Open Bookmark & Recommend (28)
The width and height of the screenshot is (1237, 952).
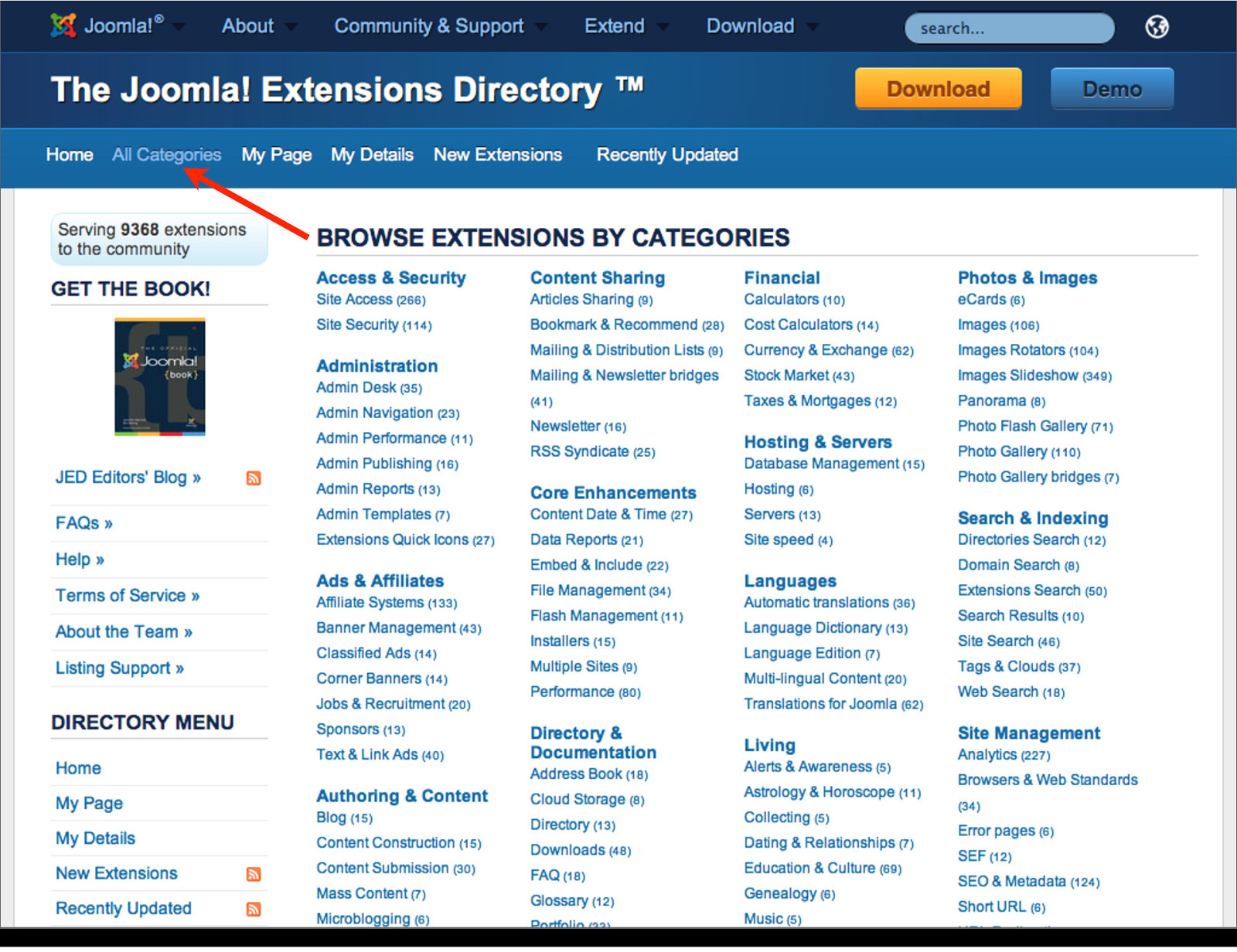627,325
